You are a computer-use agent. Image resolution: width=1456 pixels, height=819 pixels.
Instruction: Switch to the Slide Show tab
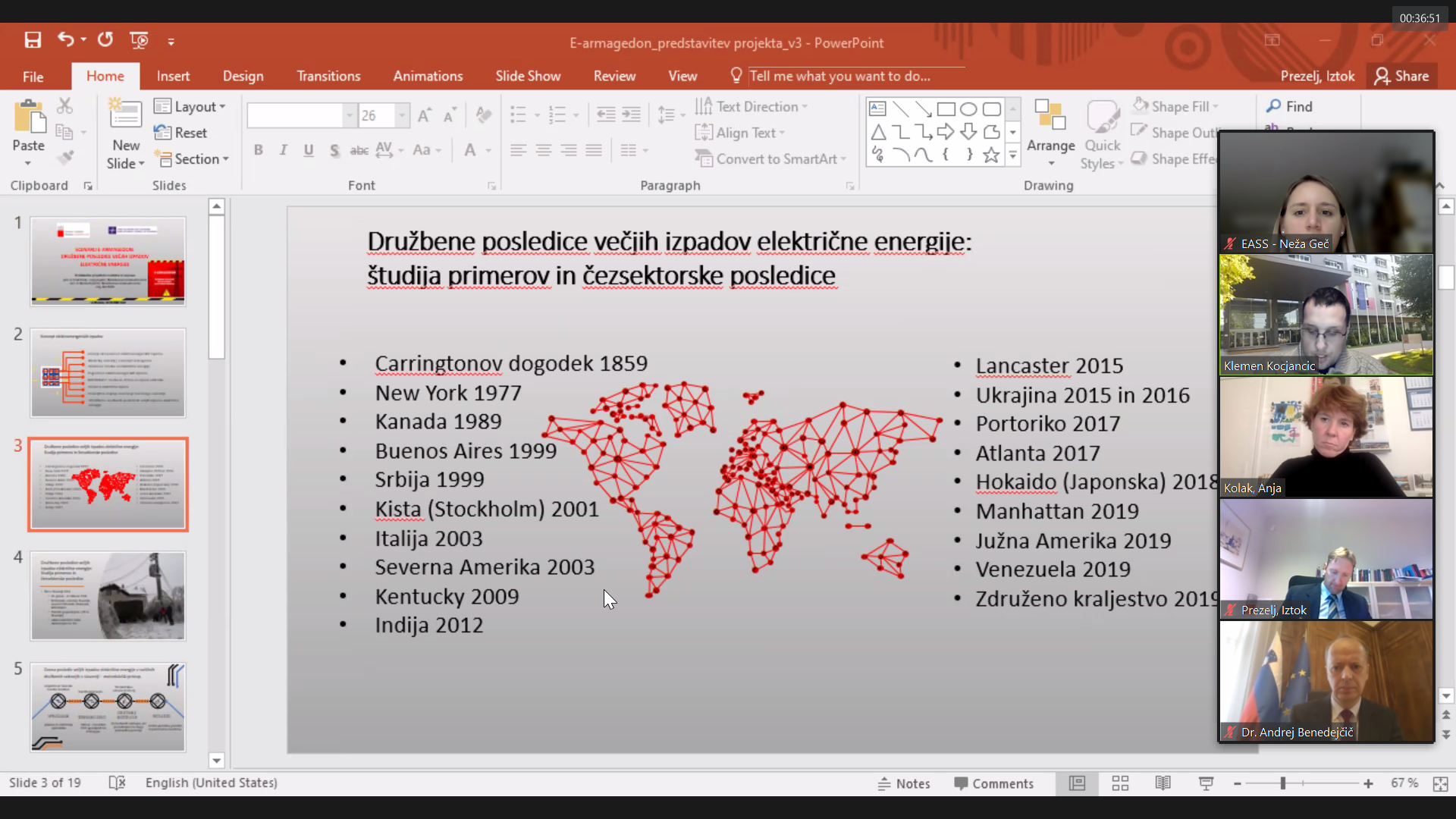tap(528, 76)
